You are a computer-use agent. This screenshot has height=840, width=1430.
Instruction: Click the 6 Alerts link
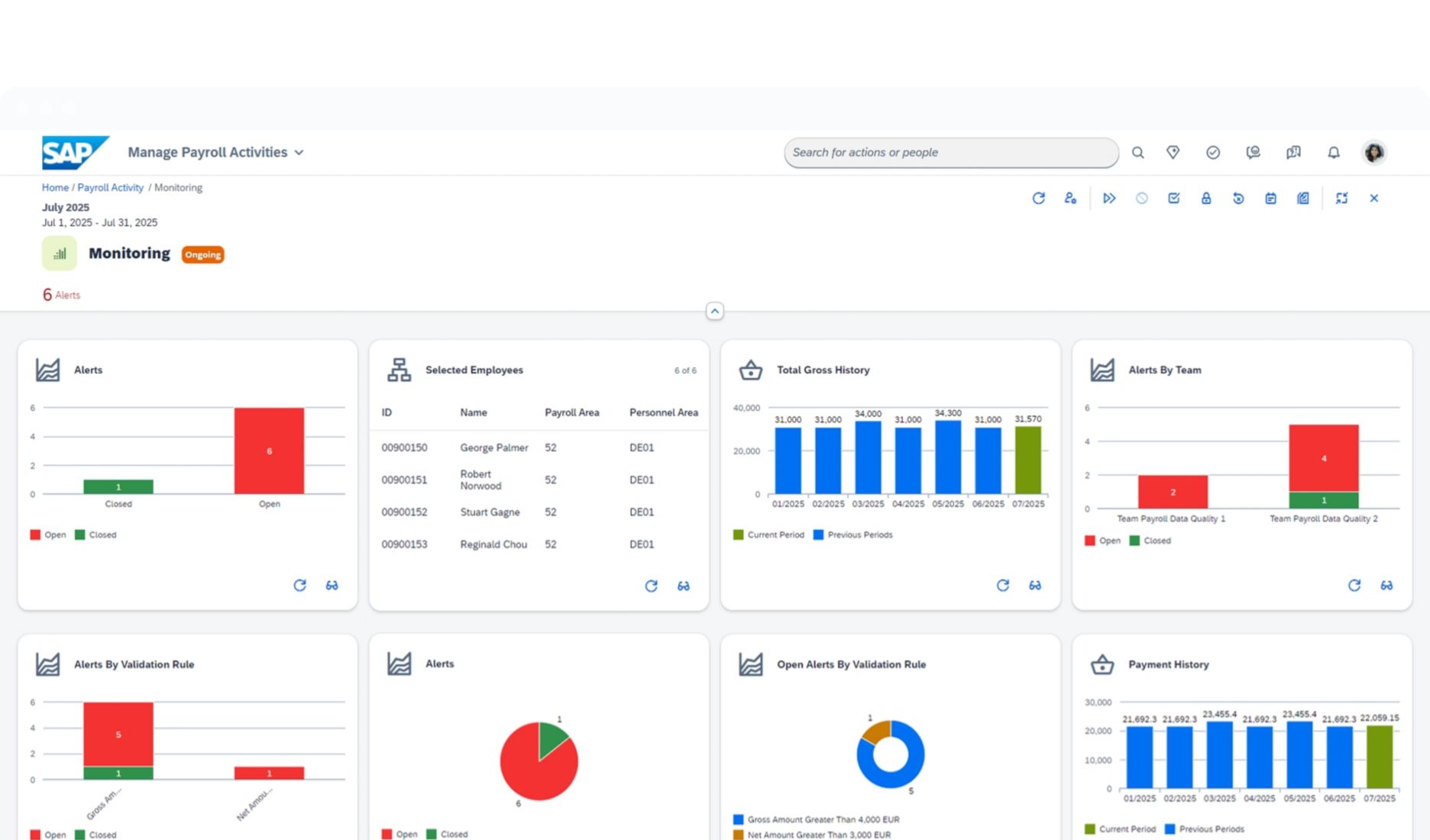point(61,295)
